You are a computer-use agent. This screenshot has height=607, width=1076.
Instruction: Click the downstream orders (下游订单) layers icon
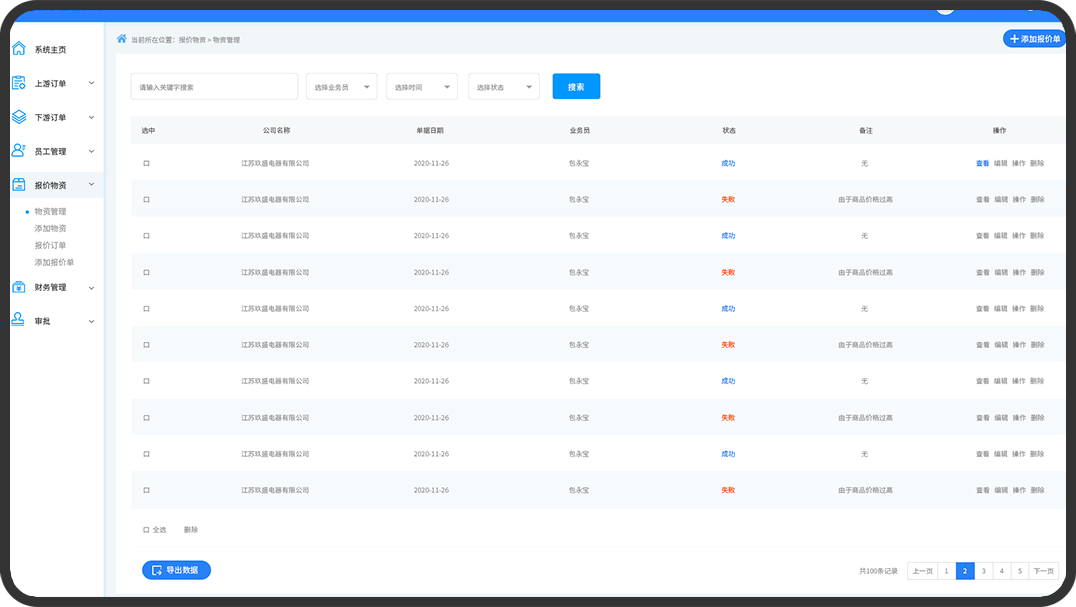(18, 117)
